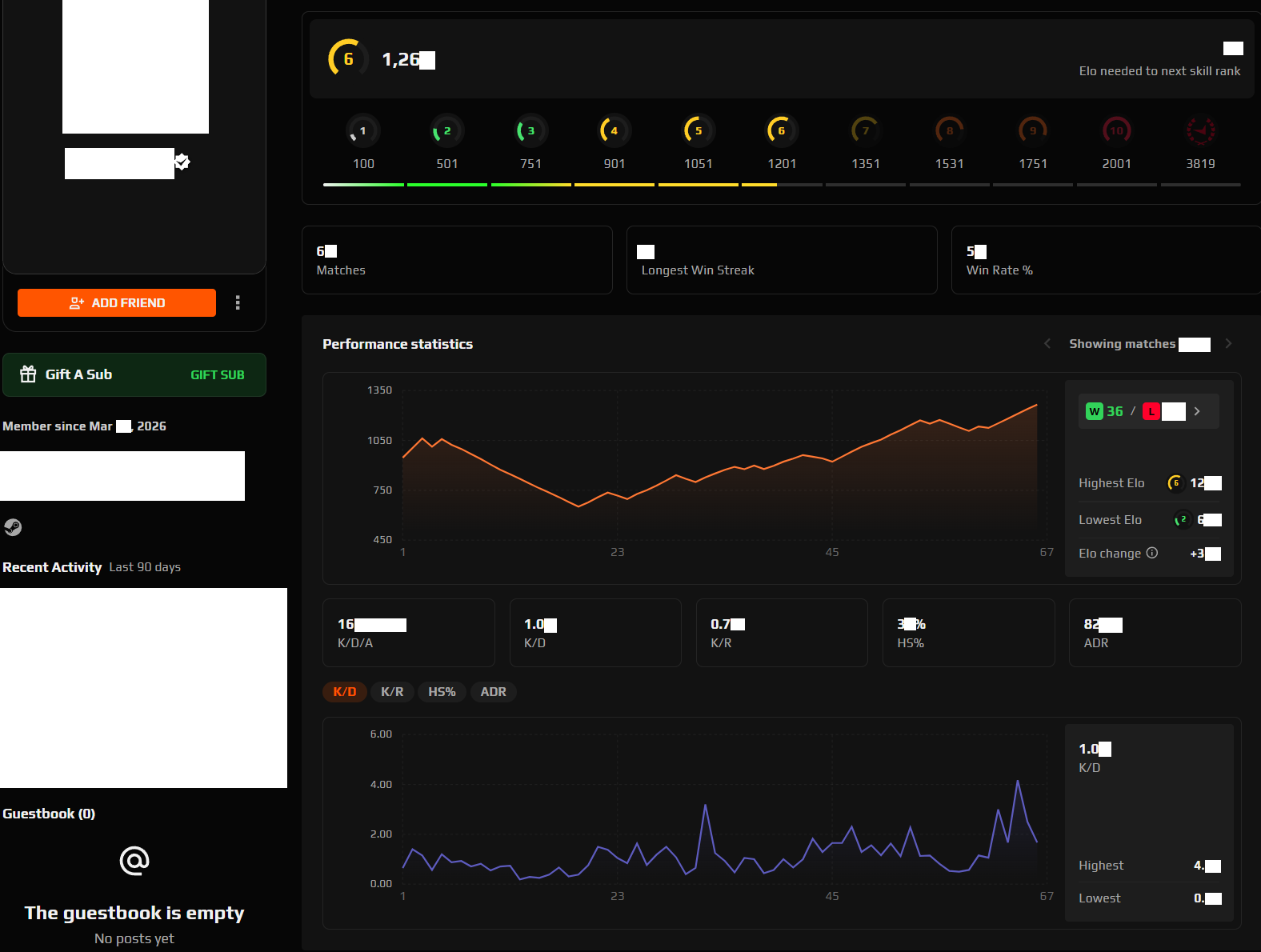Switch chart to the ADR tab
Screen dimensions: 1261x952
(x=493, y=692)
